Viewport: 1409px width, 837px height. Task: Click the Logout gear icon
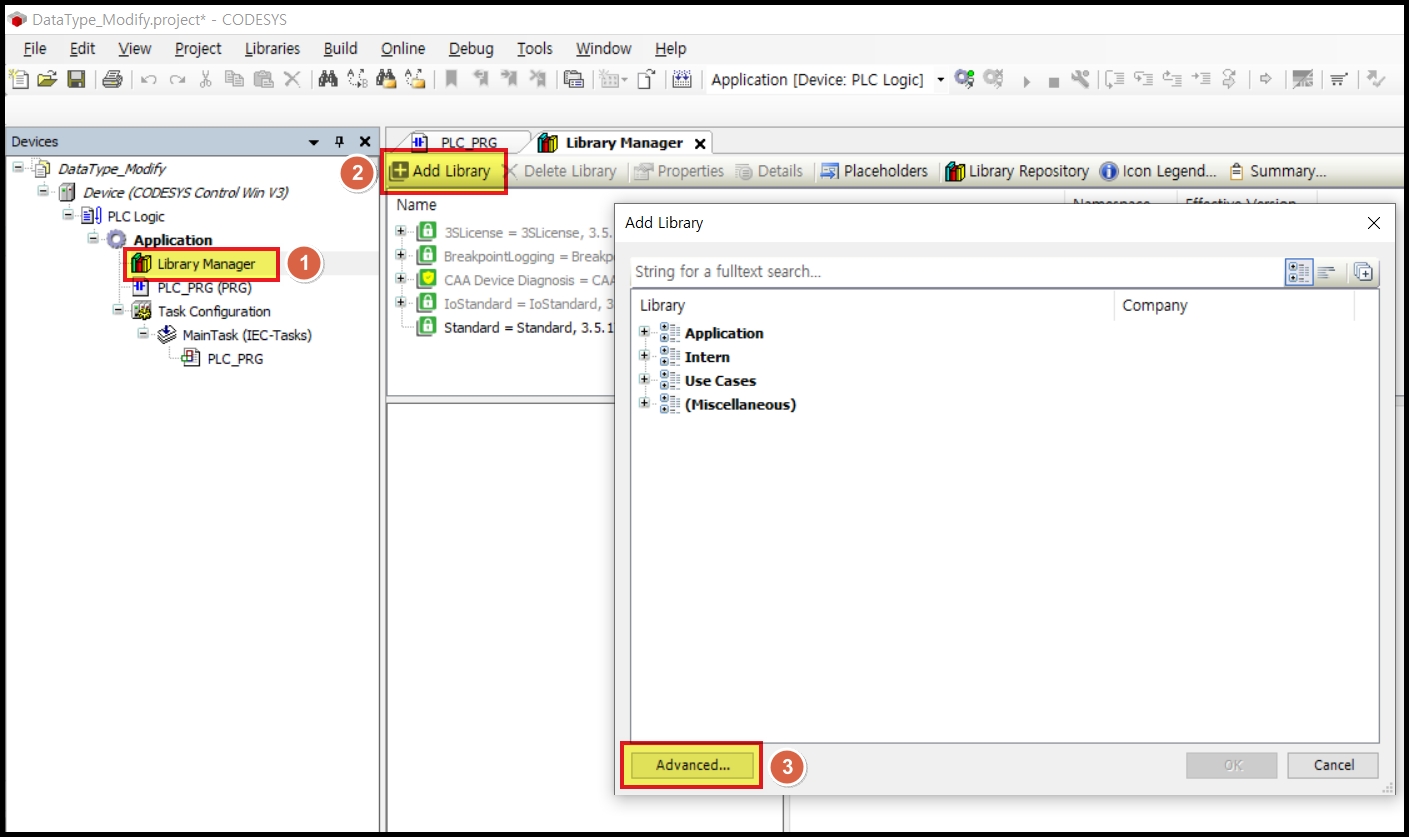click(x=993, y=79)
